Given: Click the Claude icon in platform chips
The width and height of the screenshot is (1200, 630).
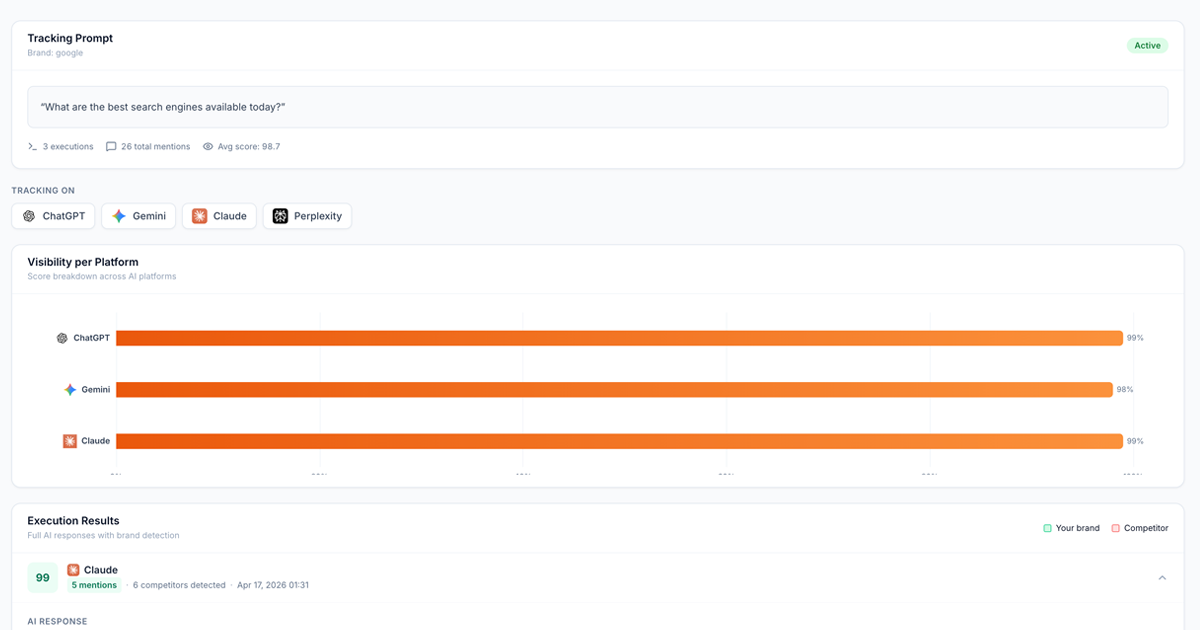Looking at the screenshot, I should [x=198, y=215].
